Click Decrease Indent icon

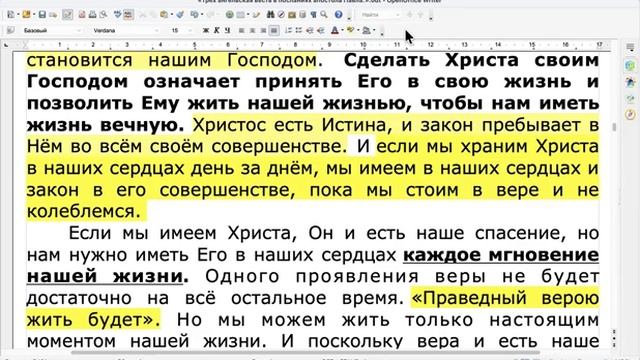click(x=310, y=30)
